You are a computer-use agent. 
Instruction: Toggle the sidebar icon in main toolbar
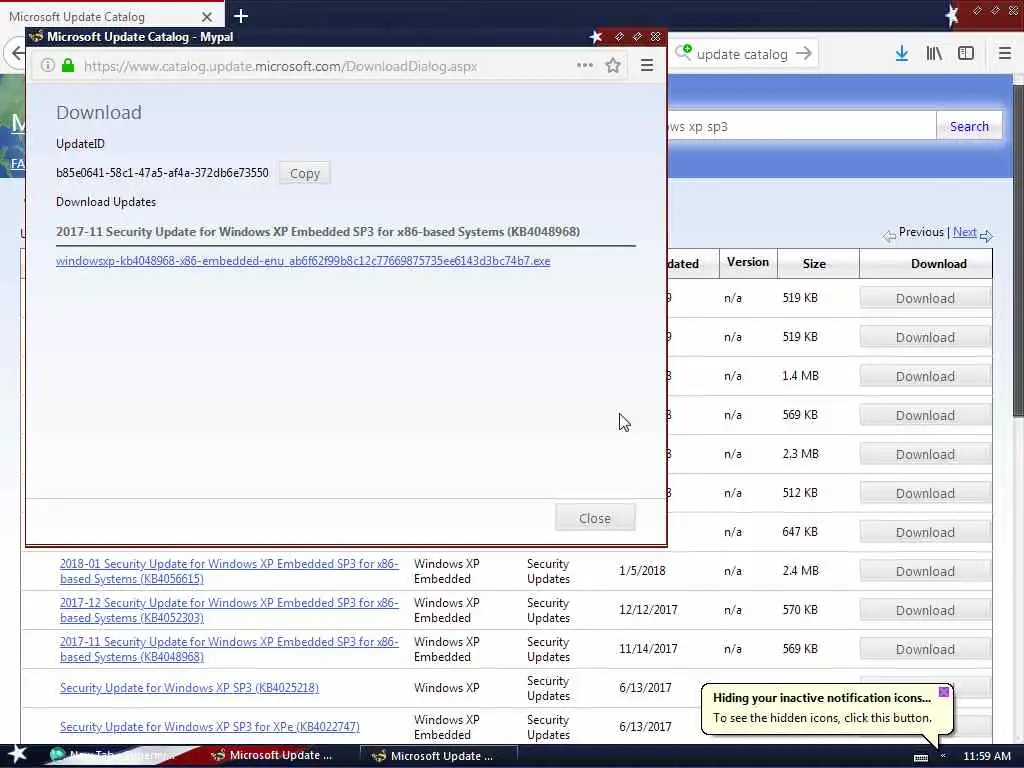(966, 54)
